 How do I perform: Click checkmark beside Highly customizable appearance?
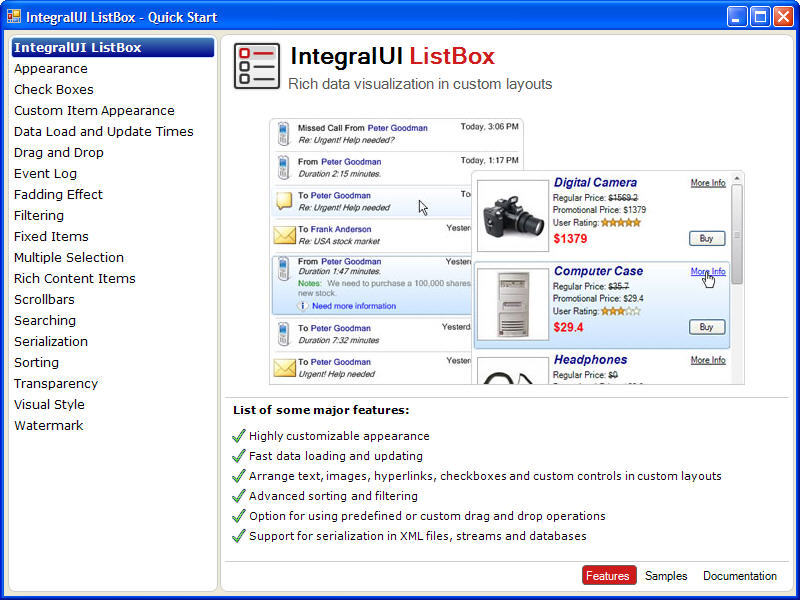239,435
